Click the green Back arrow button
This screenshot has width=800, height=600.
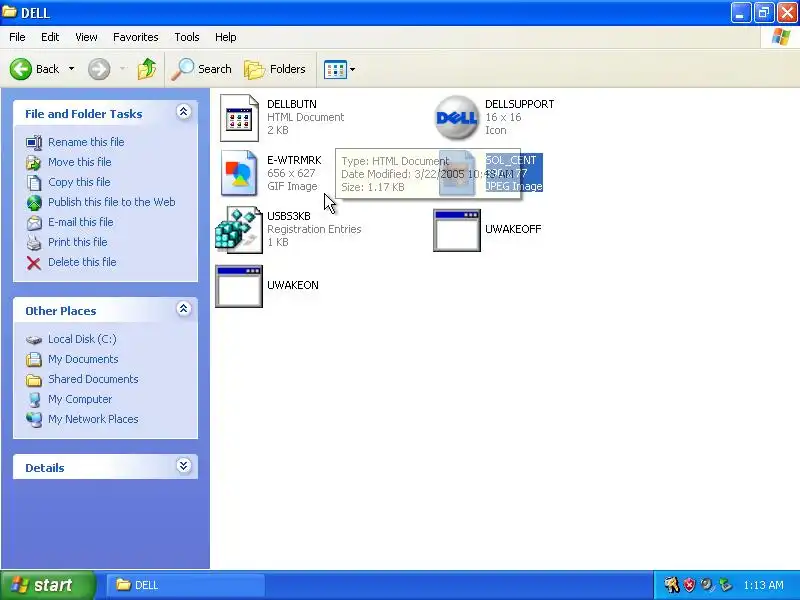(x=21, y=69)
